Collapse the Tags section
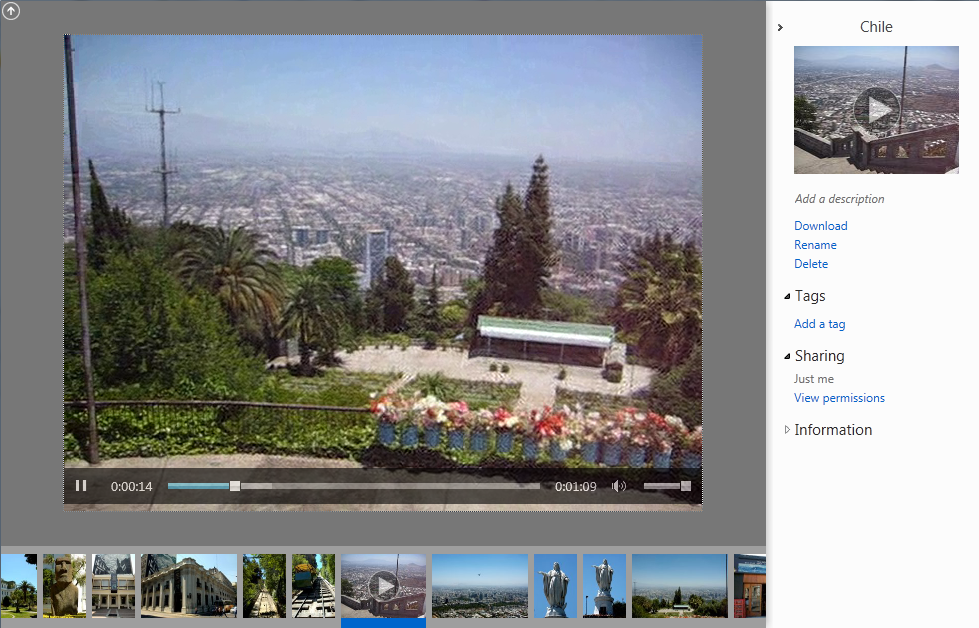 787,297
